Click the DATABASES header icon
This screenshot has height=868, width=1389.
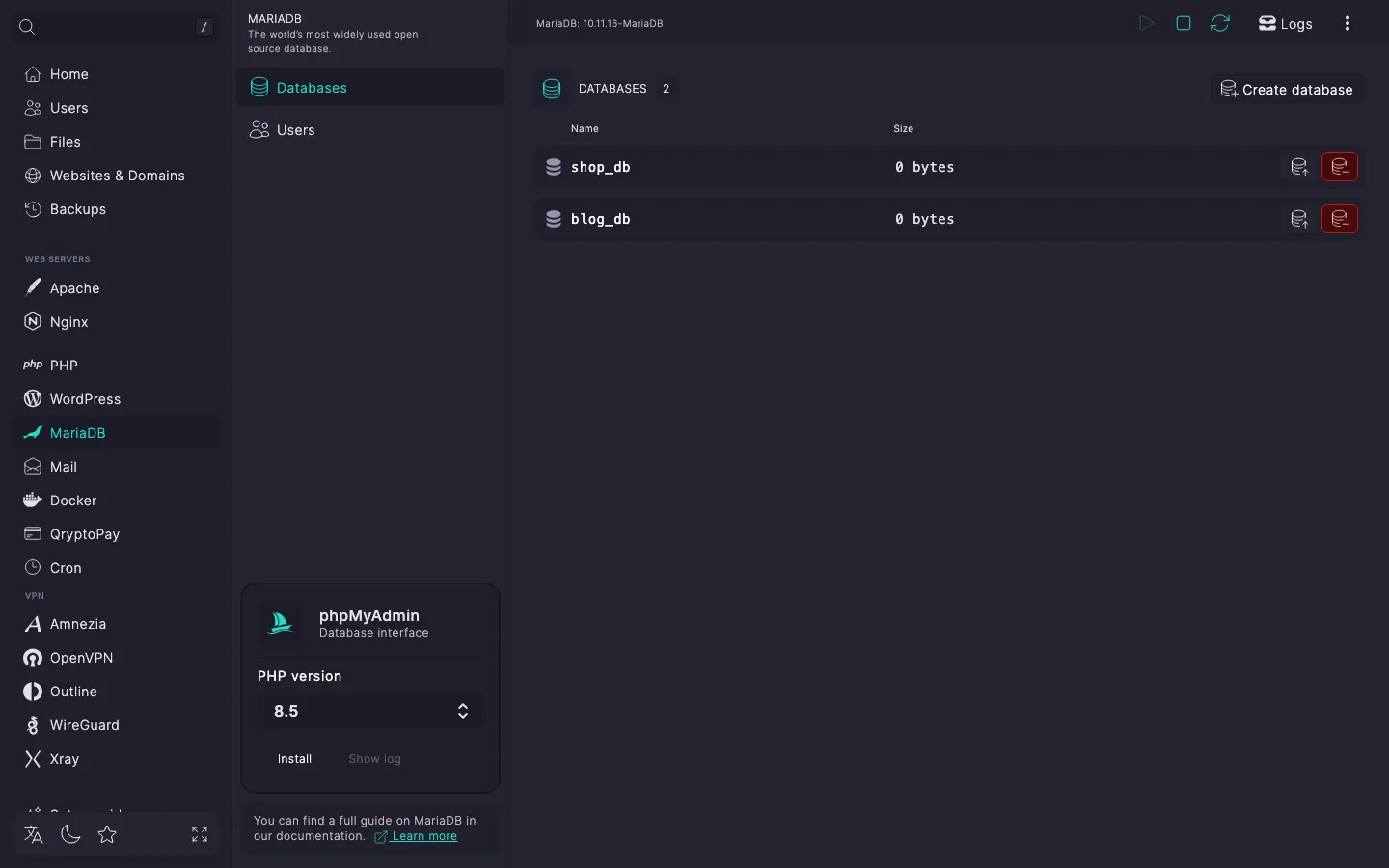pyautogui.click(x=552, y=89)
